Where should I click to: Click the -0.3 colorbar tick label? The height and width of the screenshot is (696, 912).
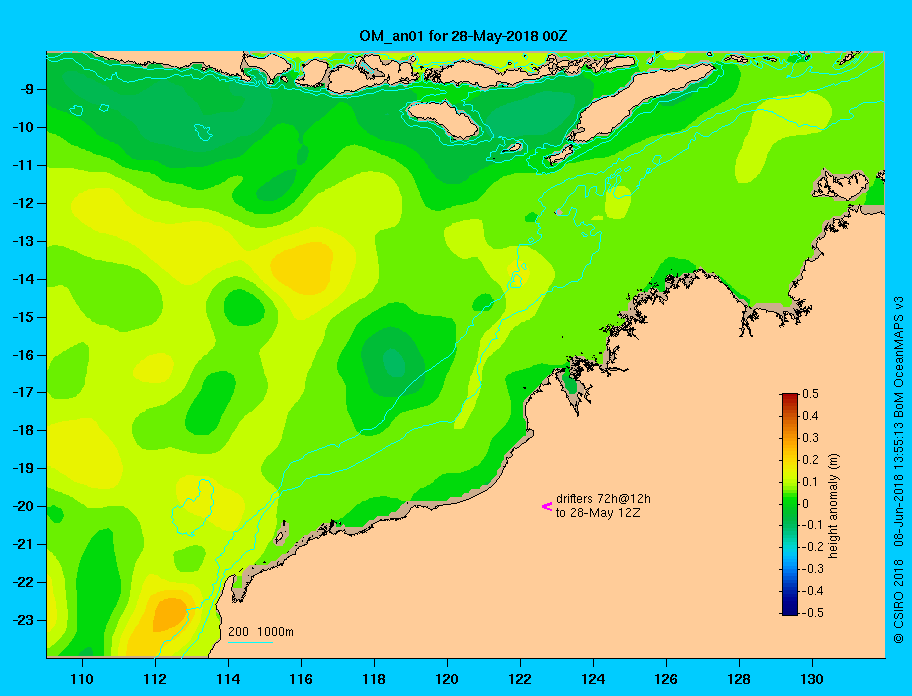813,569
